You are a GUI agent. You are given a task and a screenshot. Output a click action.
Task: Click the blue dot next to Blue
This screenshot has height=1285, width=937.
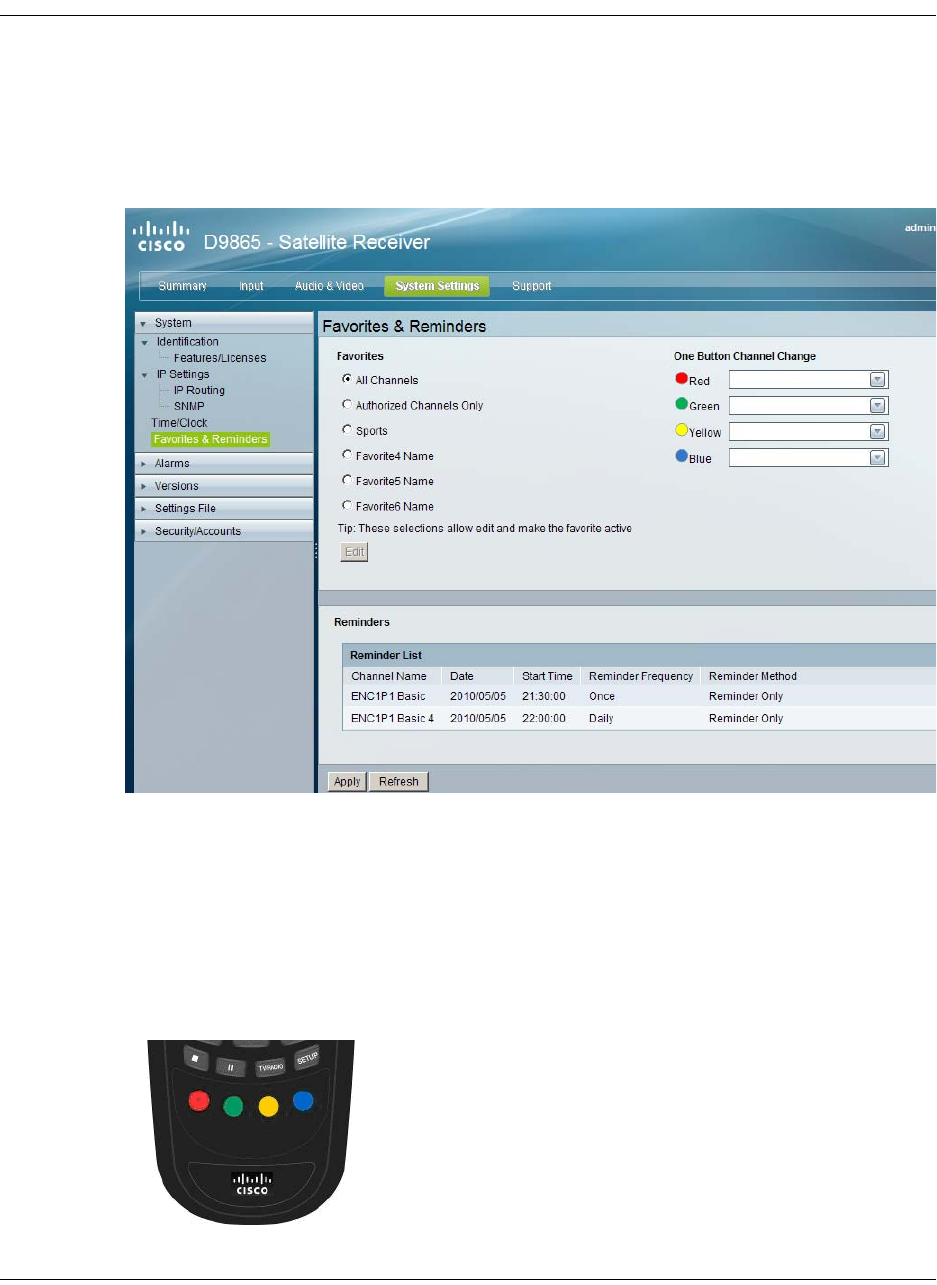682,456
